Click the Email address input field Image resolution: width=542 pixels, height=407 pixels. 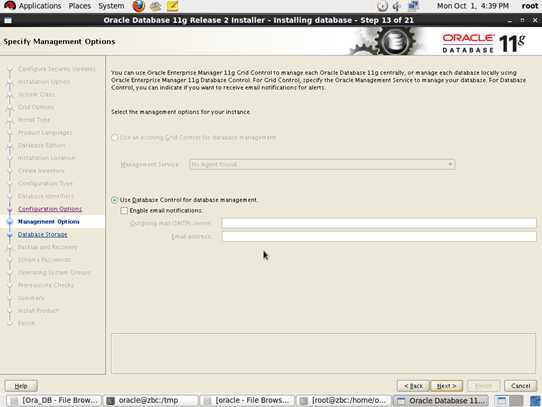click(x=379, y=237)
